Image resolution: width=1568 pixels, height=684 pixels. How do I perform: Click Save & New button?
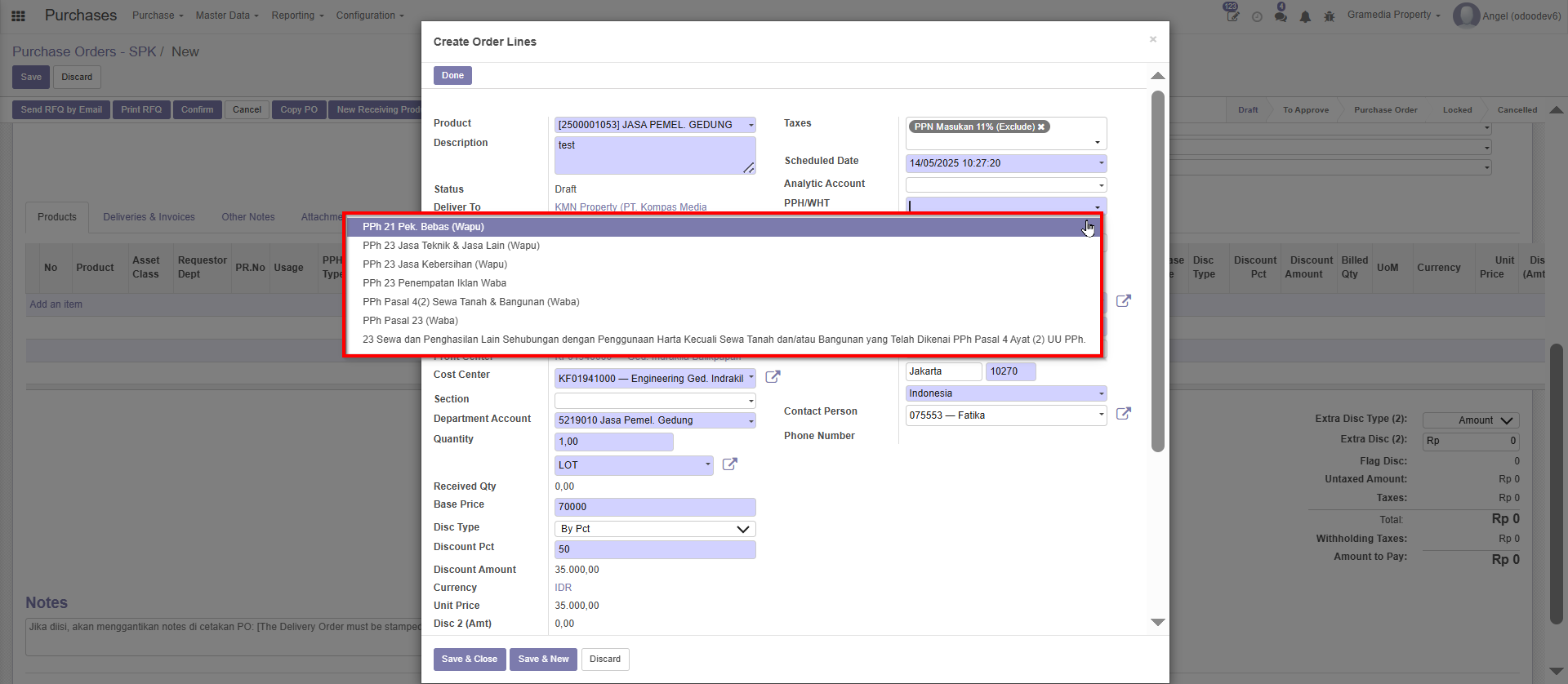click(x=543, y=660)
